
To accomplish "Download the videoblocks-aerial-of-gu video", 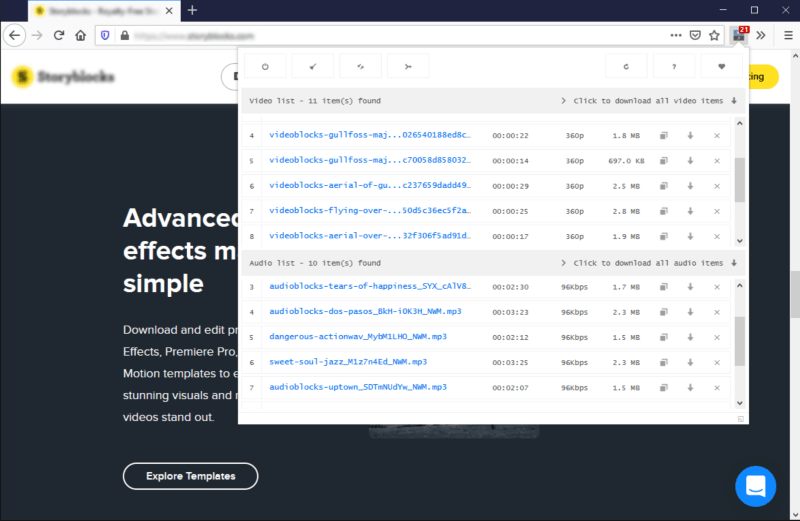I will [690, 186].
